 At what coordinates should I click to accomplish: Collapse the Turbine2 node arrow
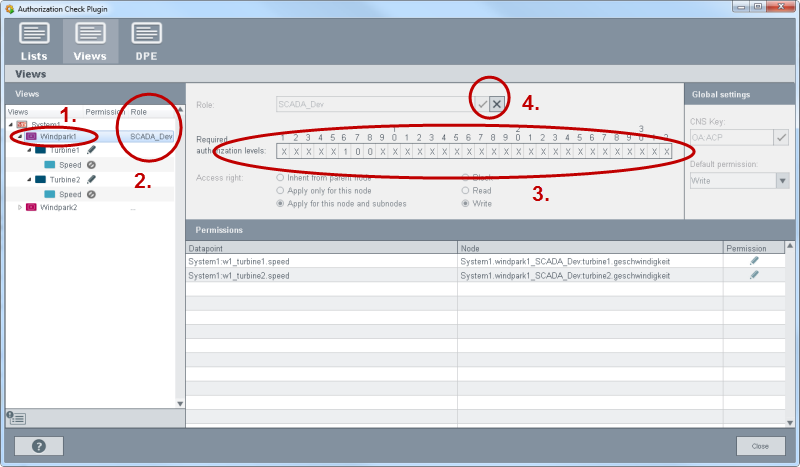[x=29, y=180]
